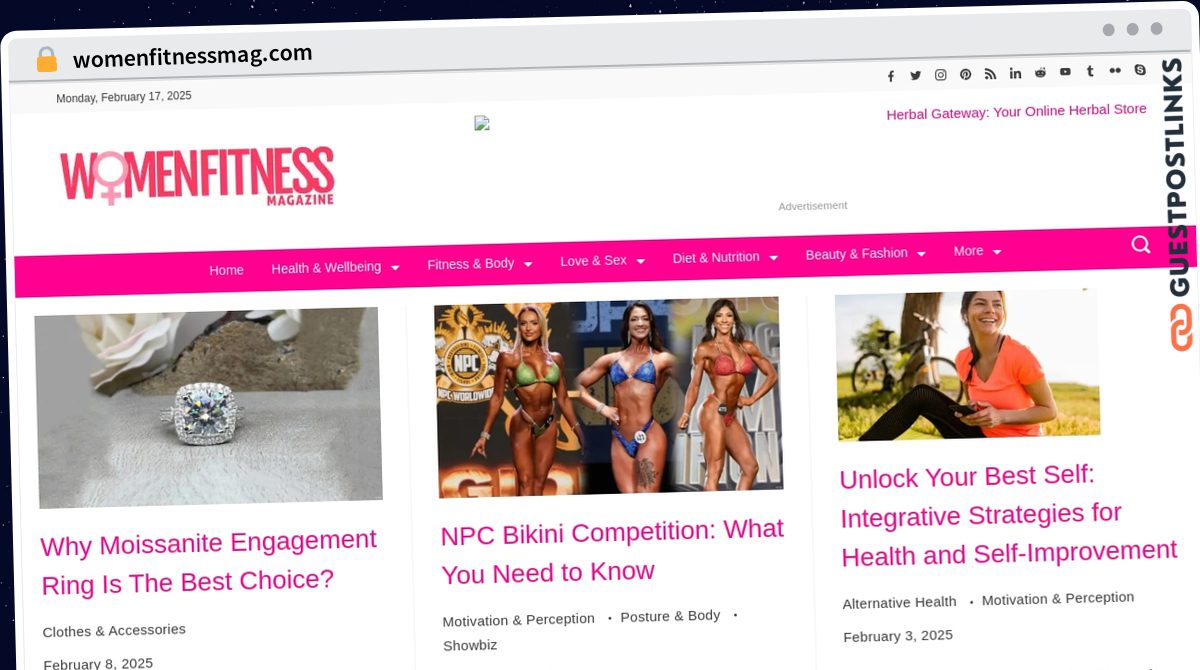Expand the Fitness & Body dropdown

click(480, 264)
